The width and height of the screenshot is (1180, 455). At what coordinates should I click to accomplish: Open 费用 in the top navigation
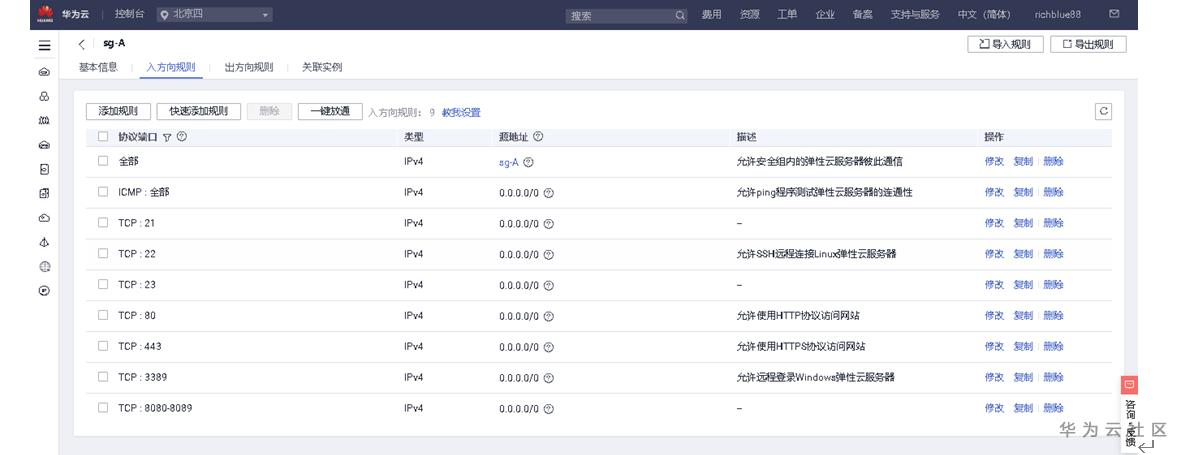tap(711, 14)
